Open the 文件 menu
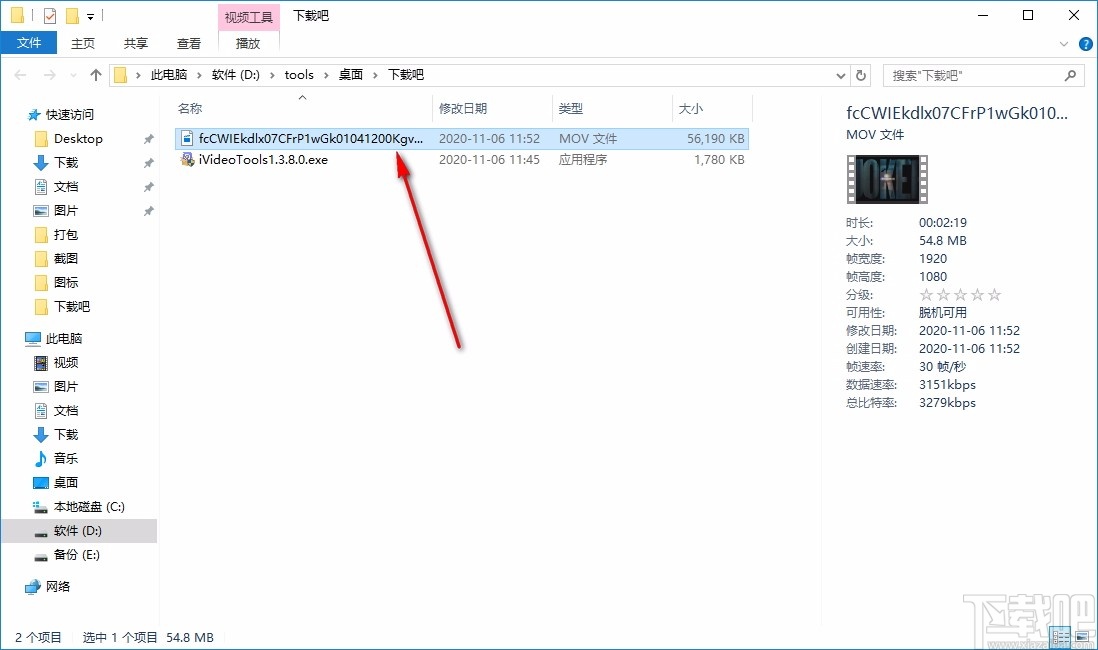1098x650 pixels. (29, 43)
